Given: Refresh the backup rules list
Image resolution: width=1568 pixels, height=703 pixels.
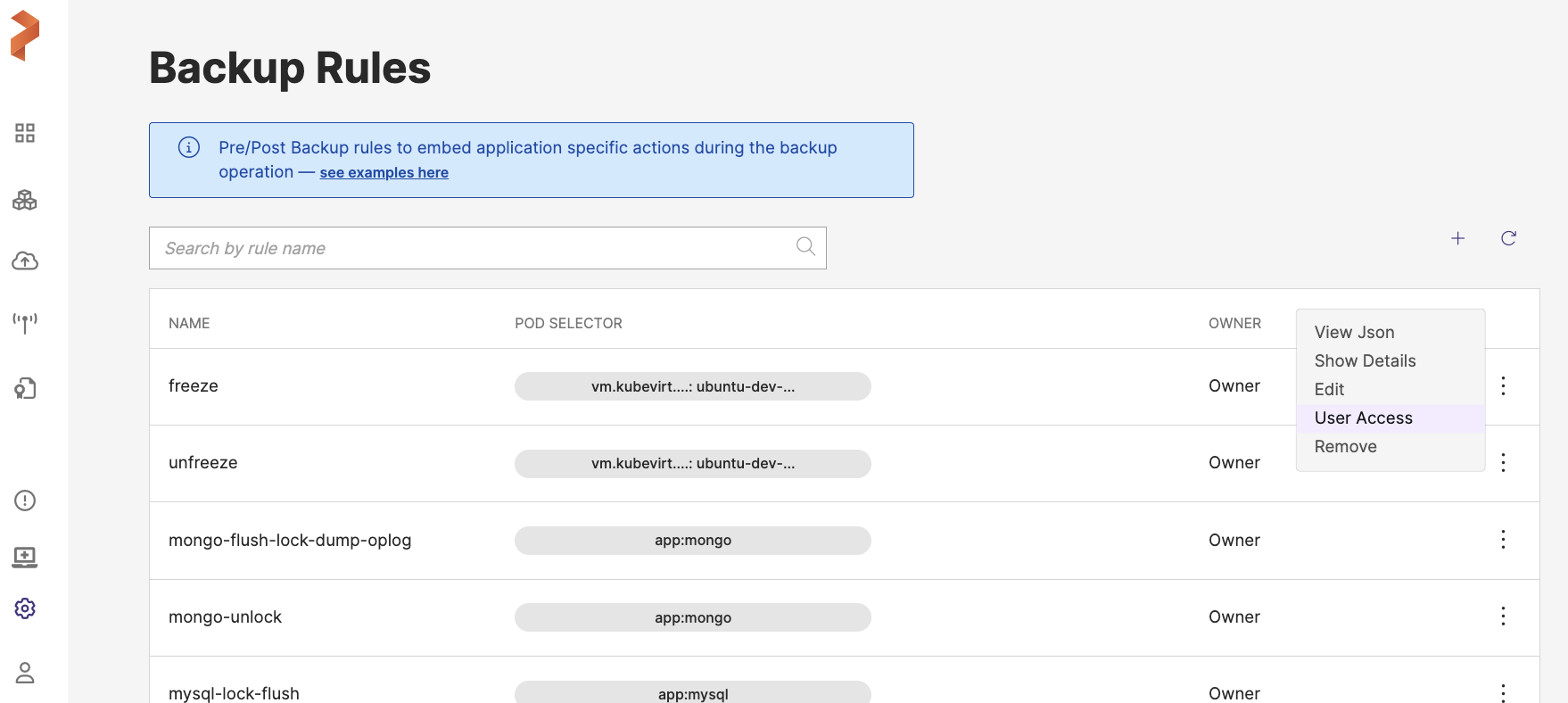Looking at the screenshot, I should coord(1508,238).
